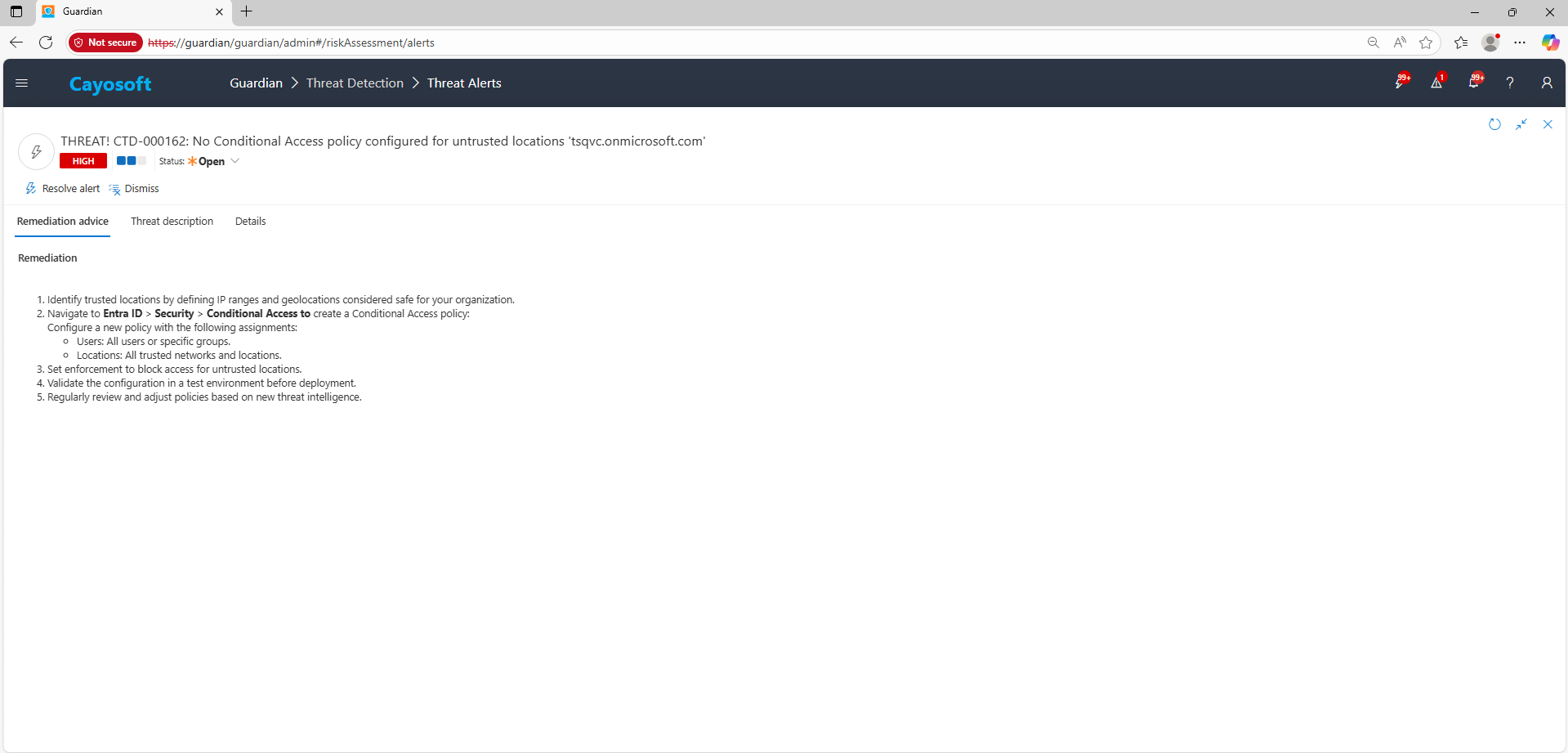Open the user profile icon
Viewport: 1568px width, 753px height.
(1547, 83)
